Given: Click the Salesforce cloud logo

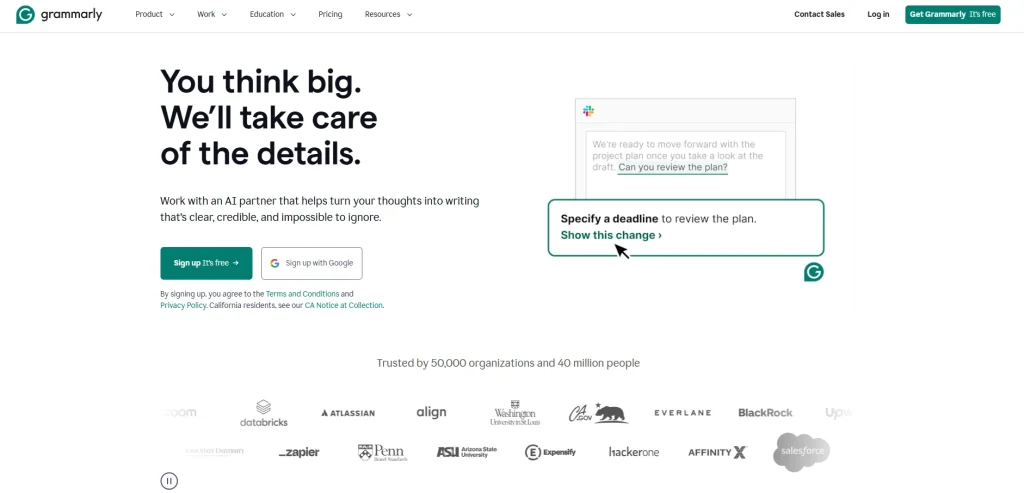Looking at the screenshot, I should click(x=801, y=452).
